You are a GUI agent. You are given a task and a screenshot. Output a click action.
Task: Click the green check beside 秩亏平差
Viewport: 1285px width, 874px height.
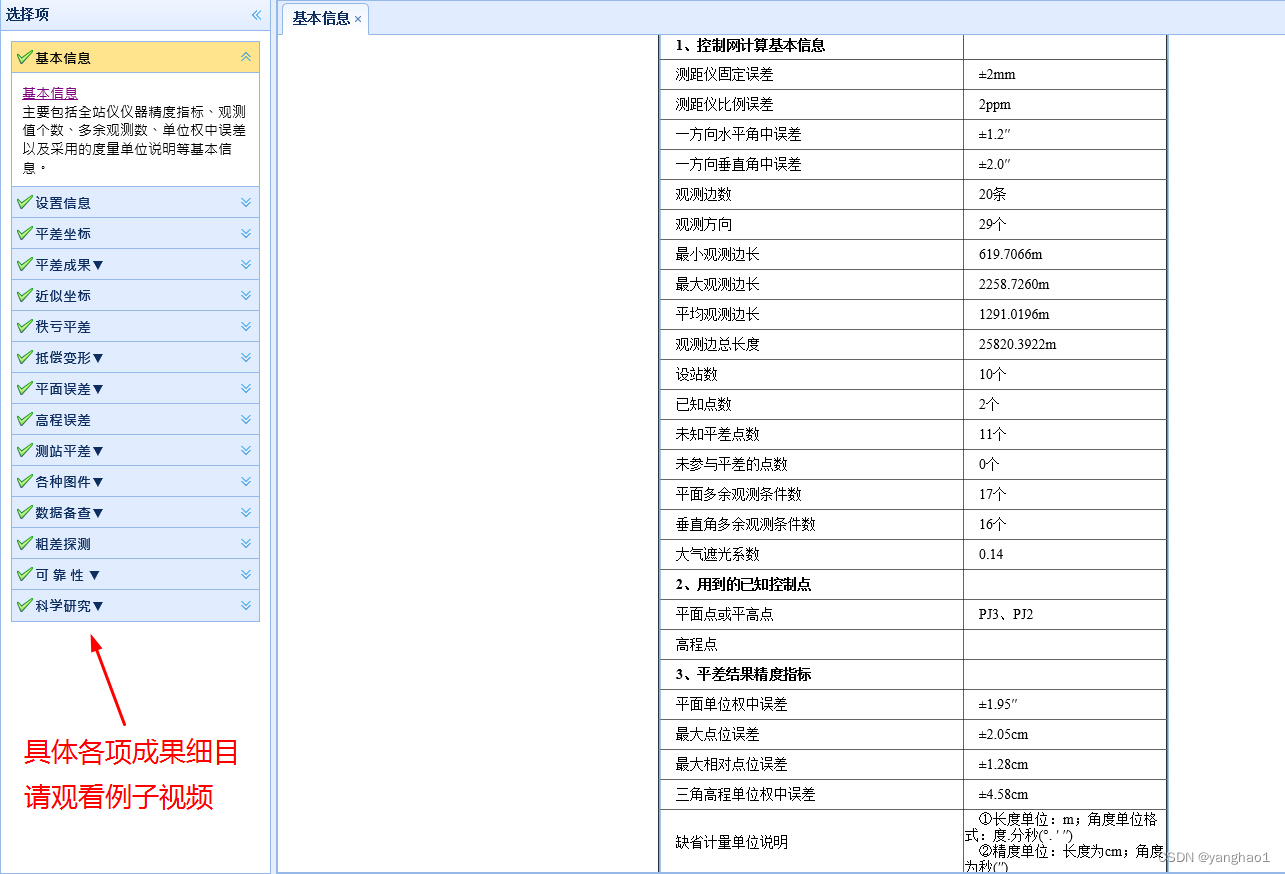[x=25, y=326]
